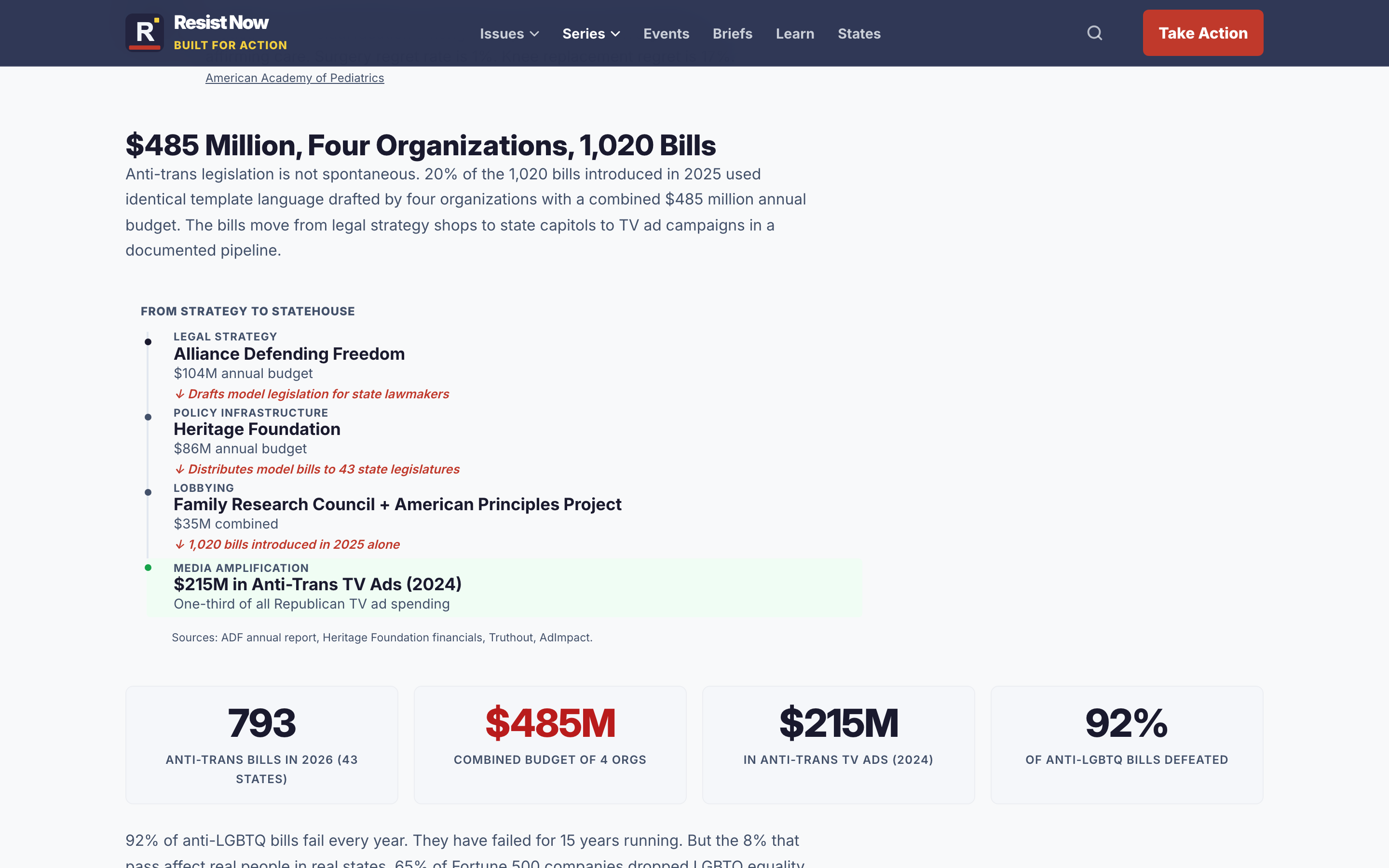Click 'COMBINED BUDGET OF 4 ORGS' caption
Viewport: 1389px width, 868px height.
pos(550,760)
